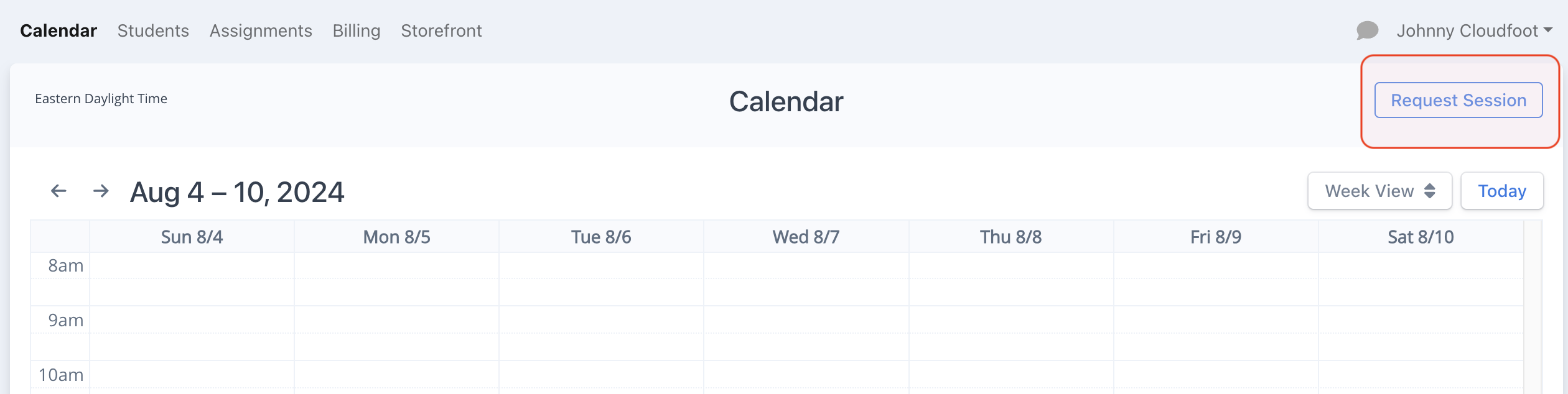
Task: Click the Week View up-down arrows
Action: coord(1430,191)
